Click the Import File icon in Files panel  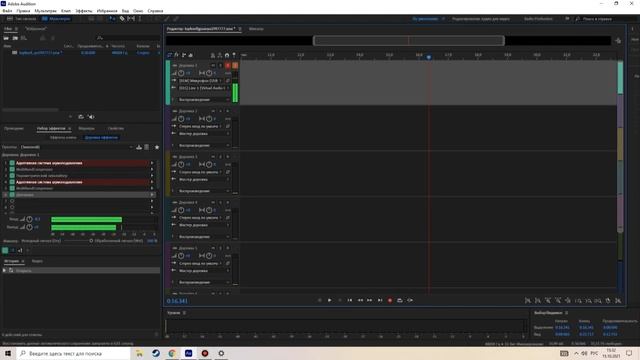[x=15, y=38]
